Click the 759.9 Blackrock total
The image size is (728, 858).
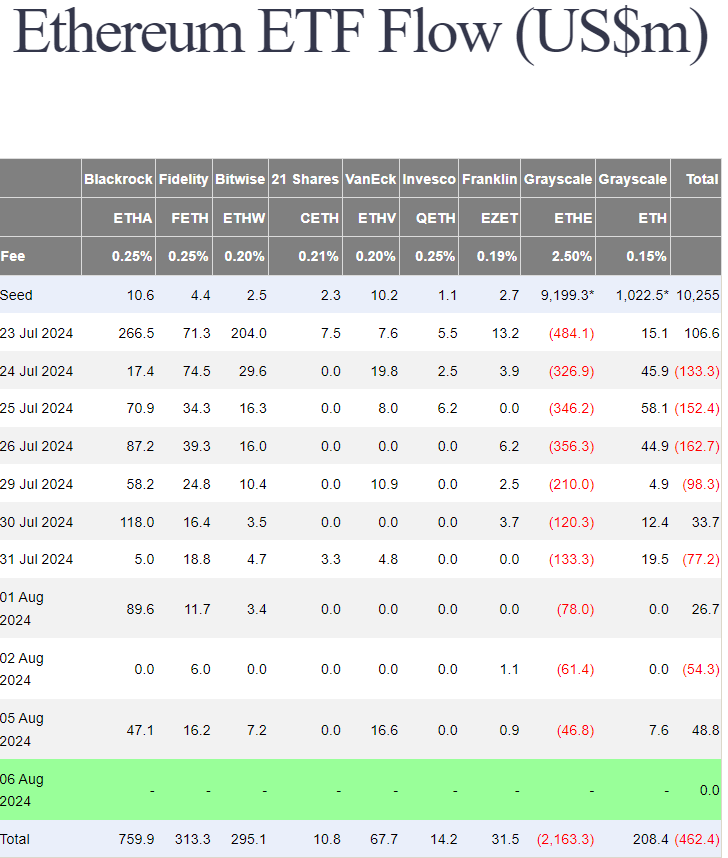pos(136,839)
